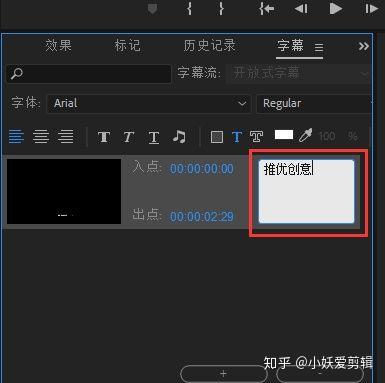Click the Step Back one frame button
The width and height of the screenshot is (385, 383).
[x=301, y=8]
